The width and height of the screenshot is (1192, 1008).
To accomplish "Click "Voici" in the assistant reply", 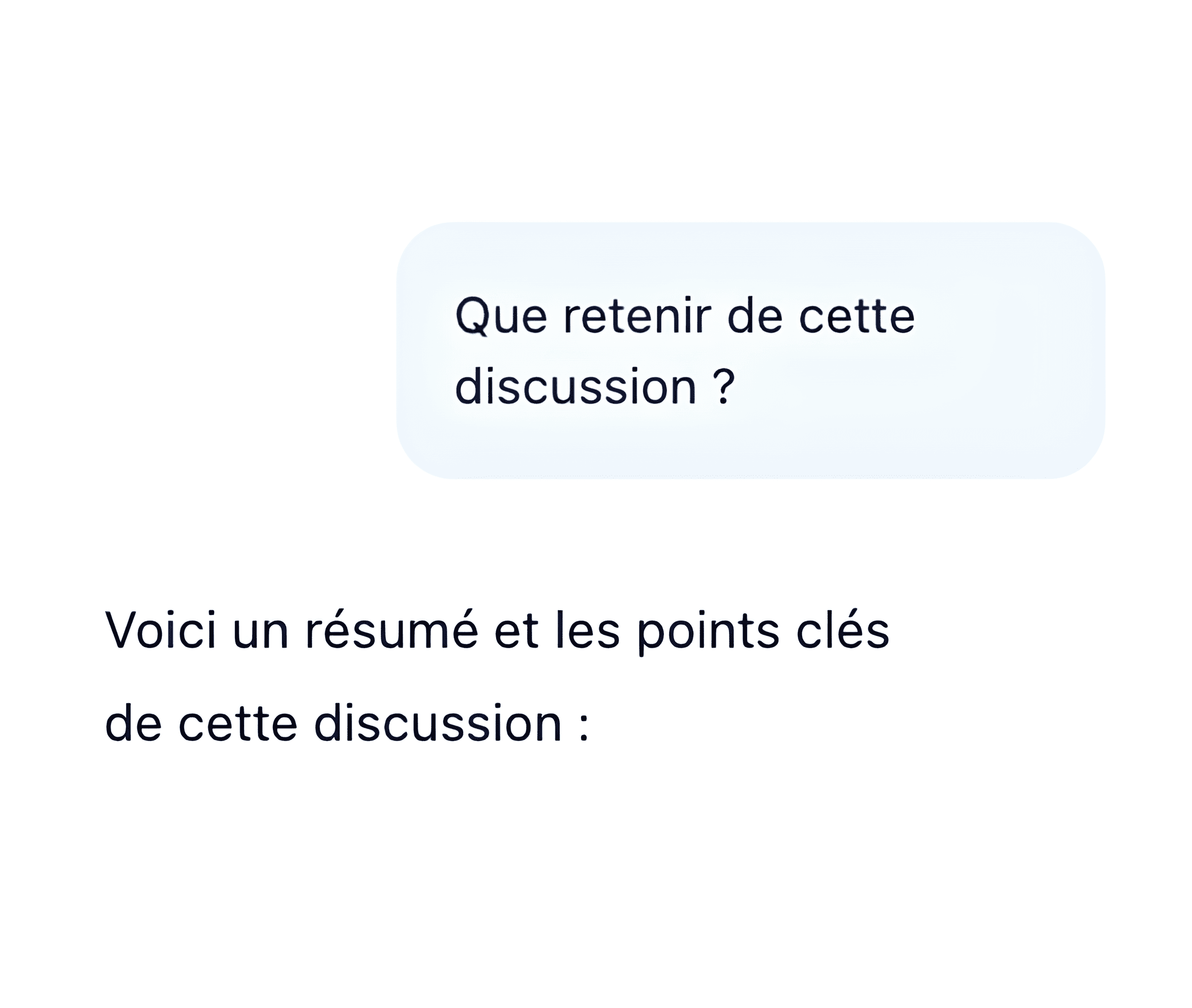I will (161, 631).
